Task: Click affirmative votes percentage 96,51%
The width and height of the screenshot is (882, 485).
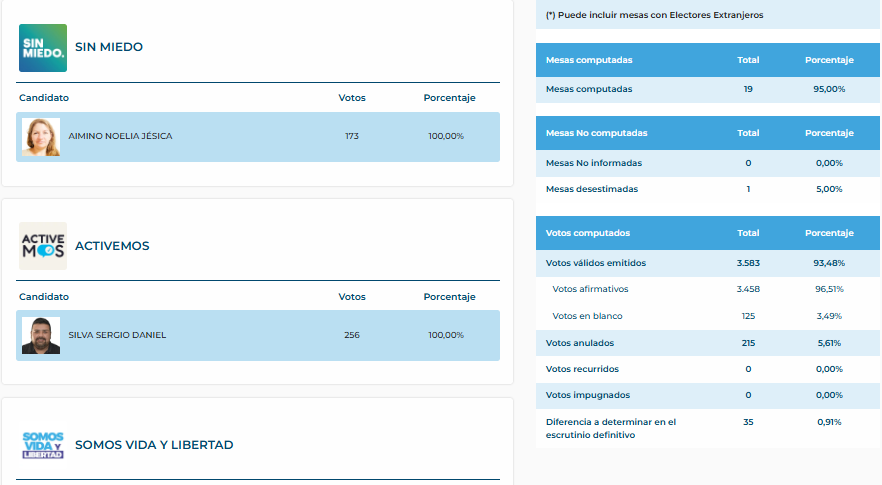Action: point(829,289)
